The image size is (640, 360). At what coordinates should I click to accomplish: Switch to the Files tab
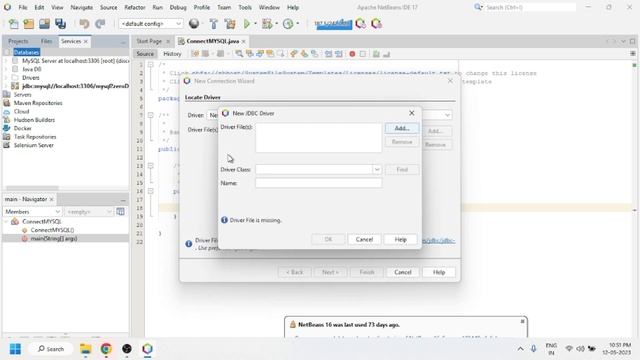coord(47,41)
